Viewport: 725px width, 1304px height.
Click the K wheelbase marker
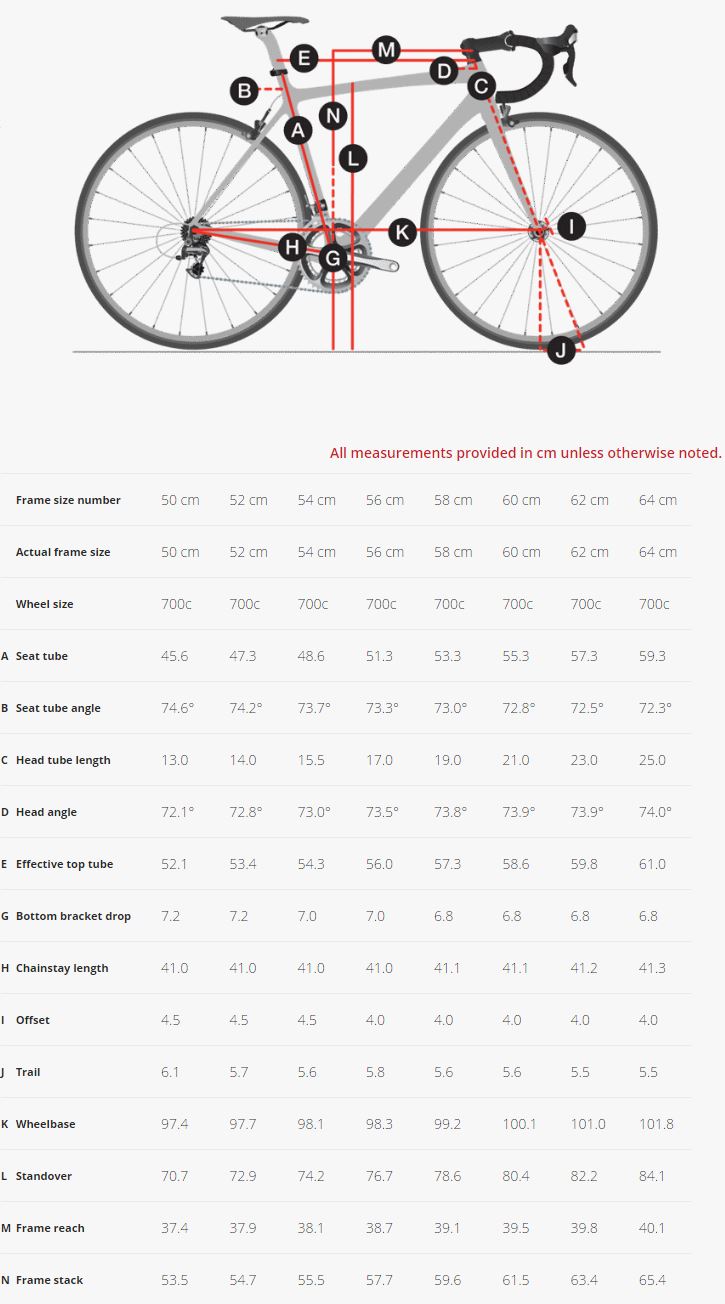click(402, 232)
